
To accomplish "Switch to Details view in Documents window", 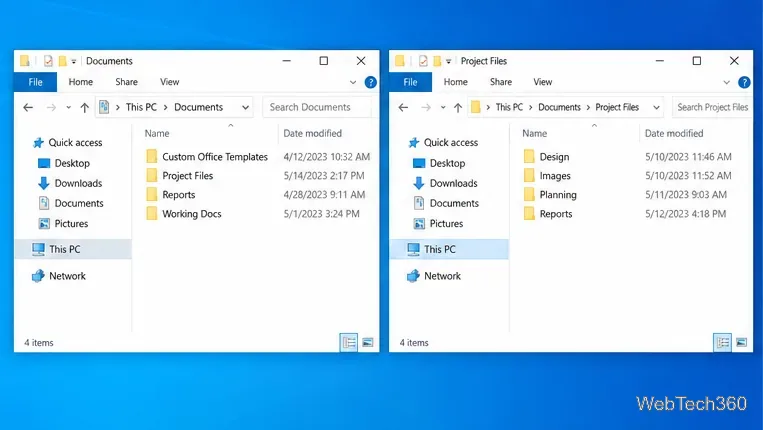I will click(349, 342).
